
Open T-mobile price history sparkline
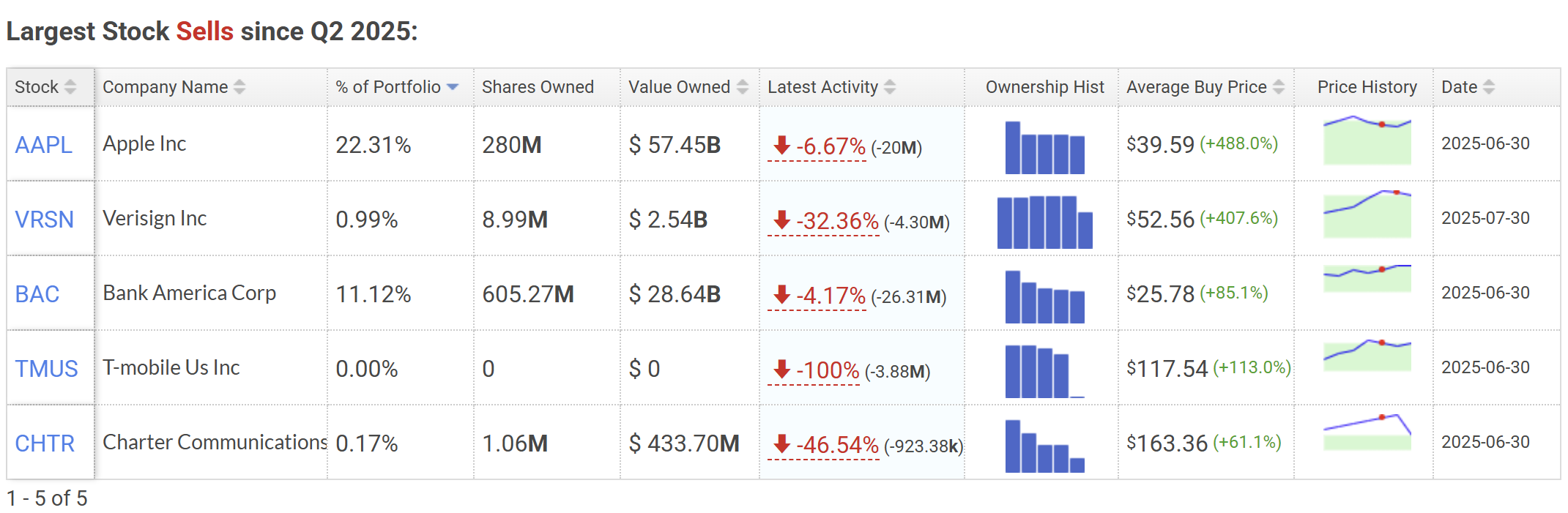click(1367, 356)
